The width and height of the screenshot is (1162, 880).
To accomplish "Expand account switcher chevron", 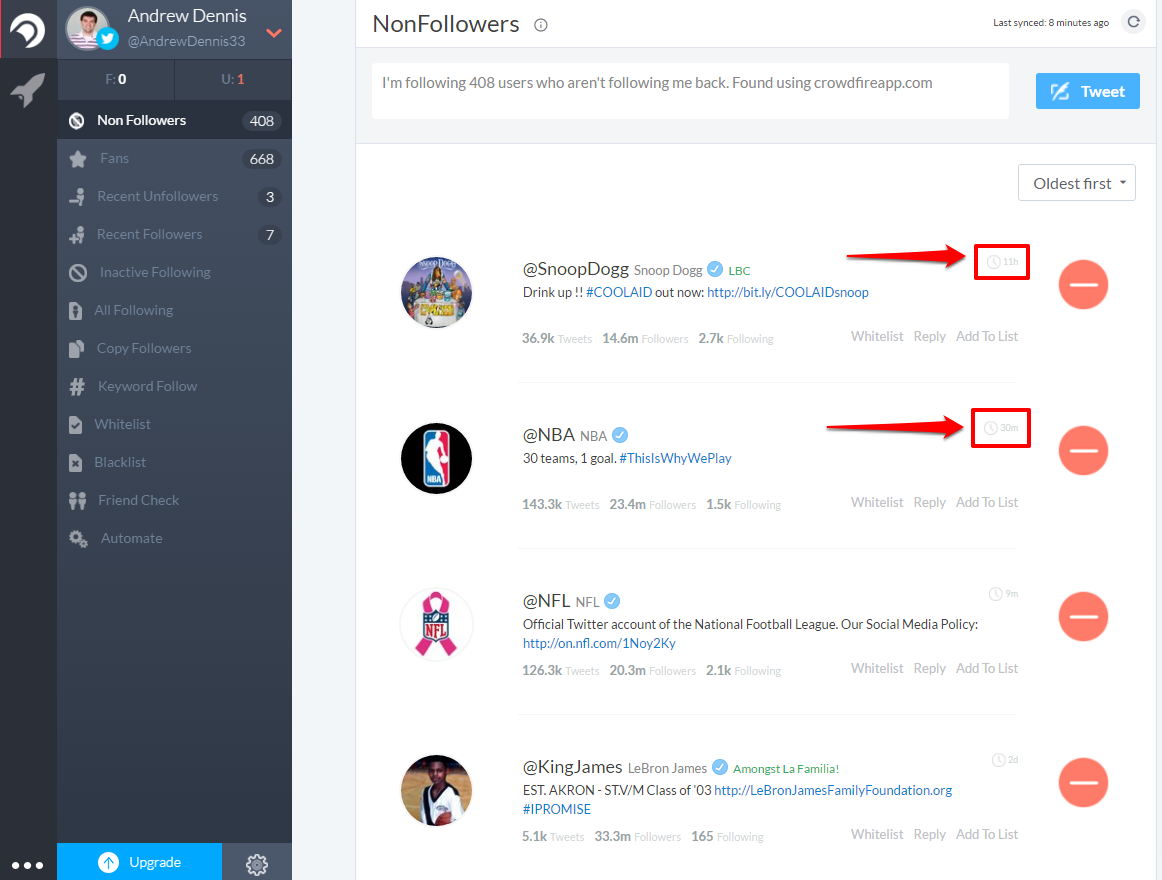I will pyautogui.click(x=274, y=33).
